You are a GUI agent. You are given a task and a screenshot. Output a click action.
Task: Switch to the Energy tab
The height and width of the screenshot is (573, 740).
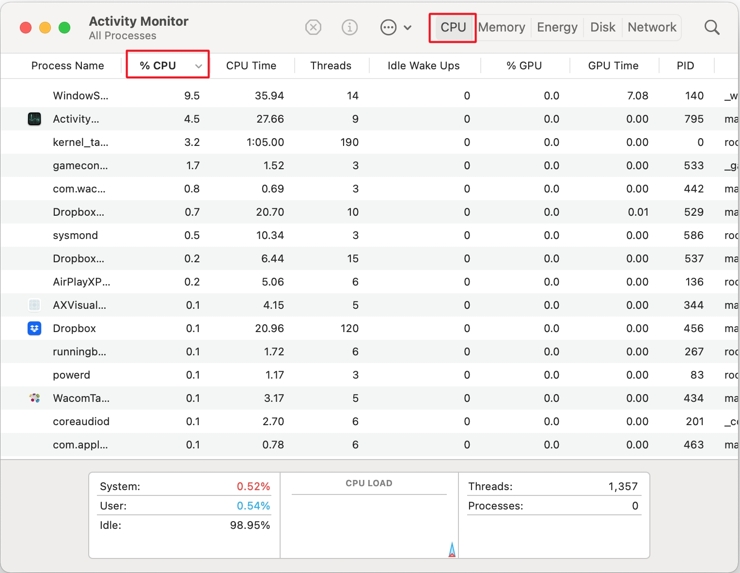tap(557, 27)
